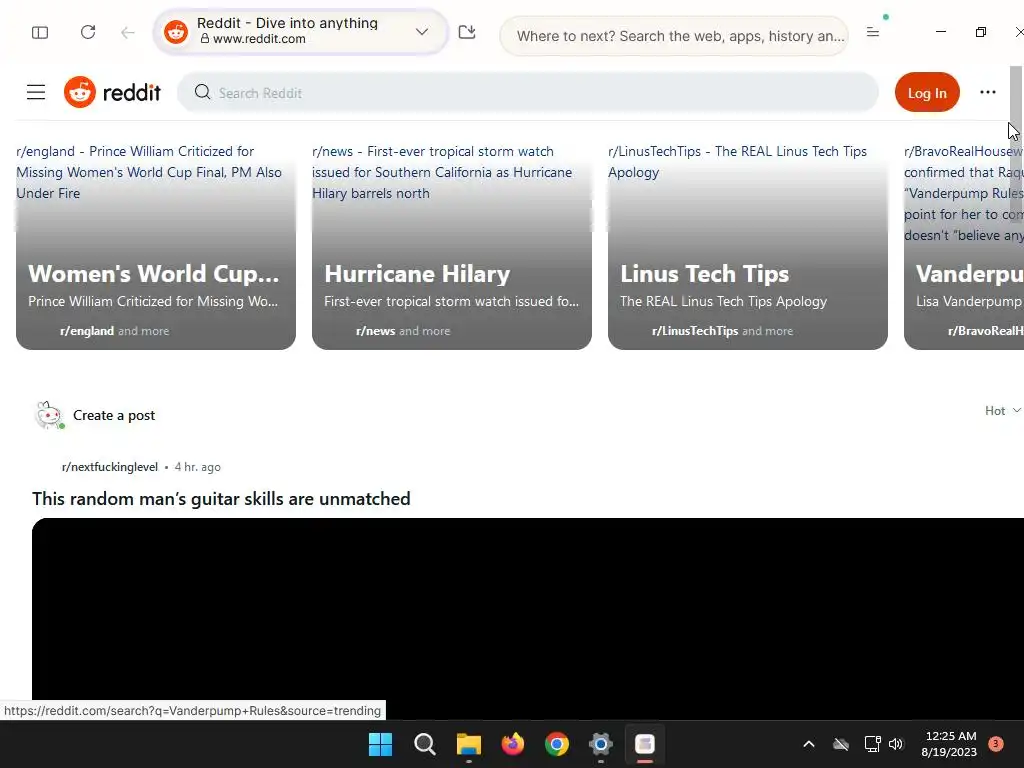This screenshot has height=768, width=1024.
Task: Open the three-dot more options menu
Action: 987,92
